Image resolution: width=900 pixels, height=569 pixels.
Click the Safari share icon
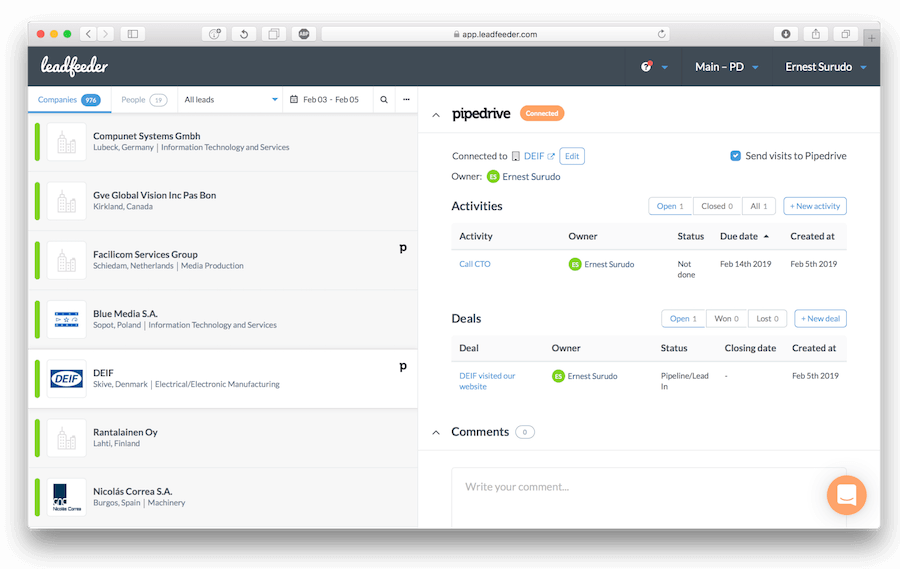point(816,34)
